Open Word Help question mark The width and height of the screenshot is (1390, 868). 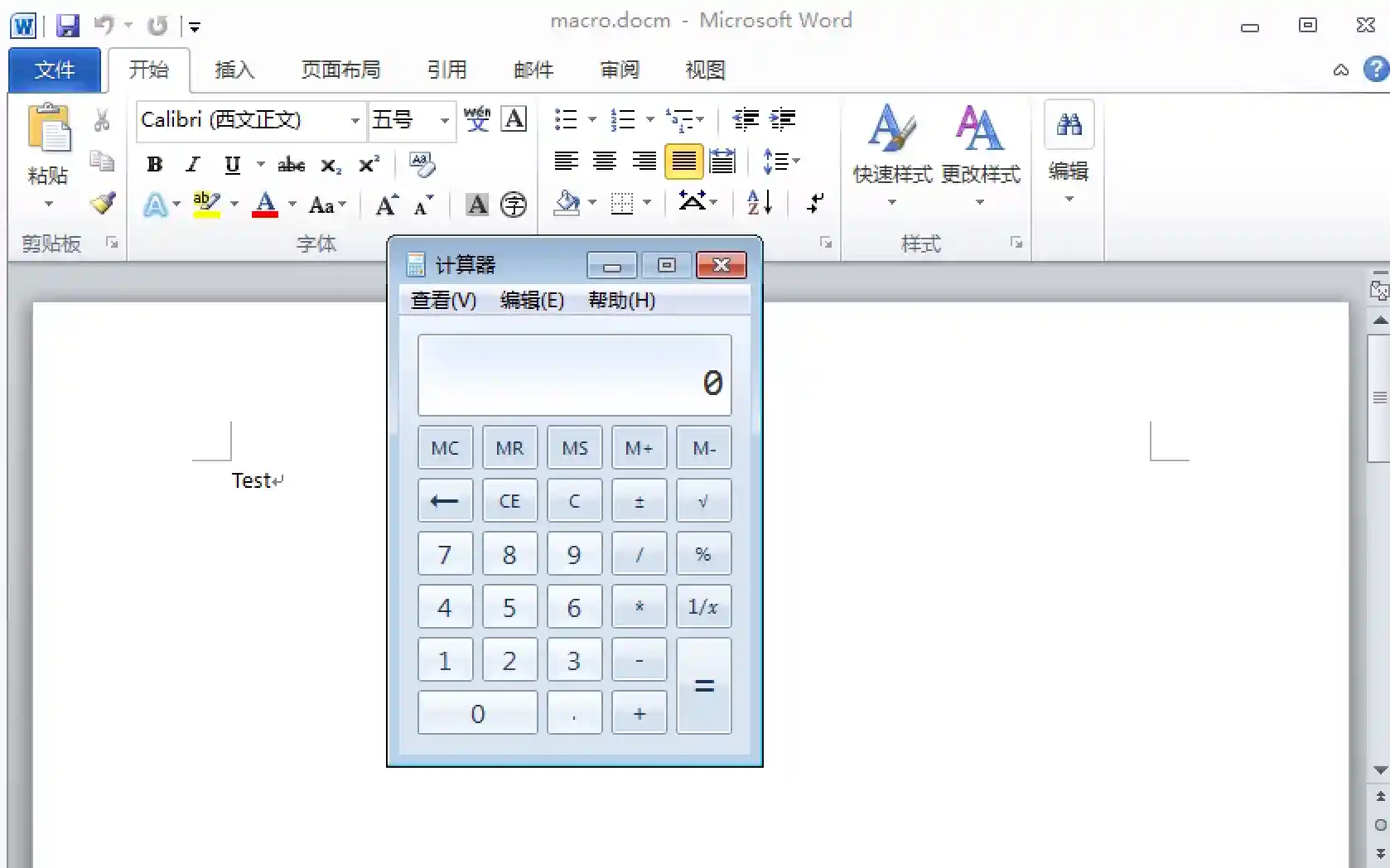click(x=1376, y=69)
